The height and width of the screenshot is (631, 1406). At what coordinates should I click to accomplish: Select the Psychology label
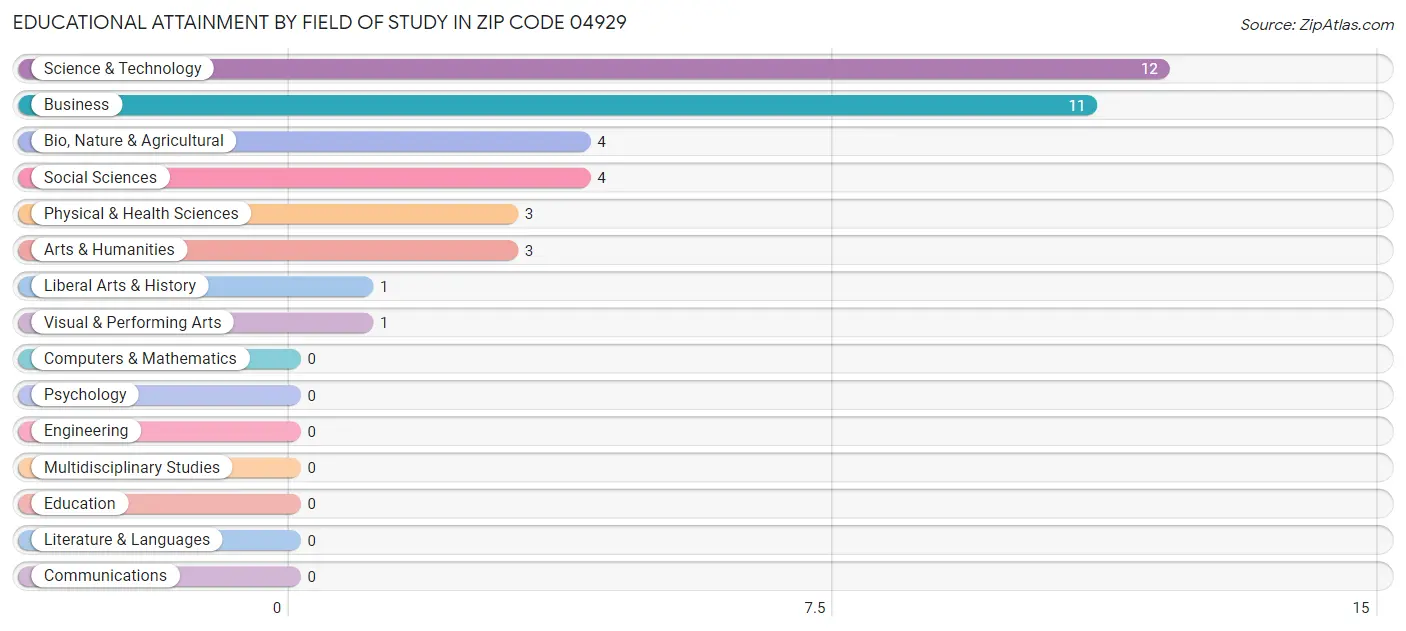85,395
